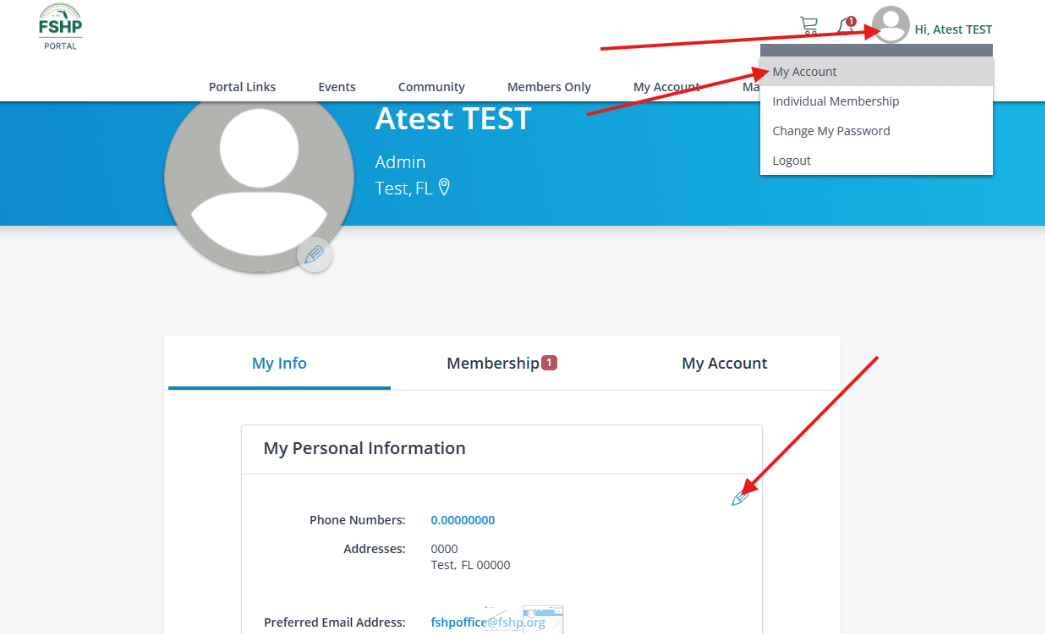Edit profile photo with pencil icon

point(314,255)
